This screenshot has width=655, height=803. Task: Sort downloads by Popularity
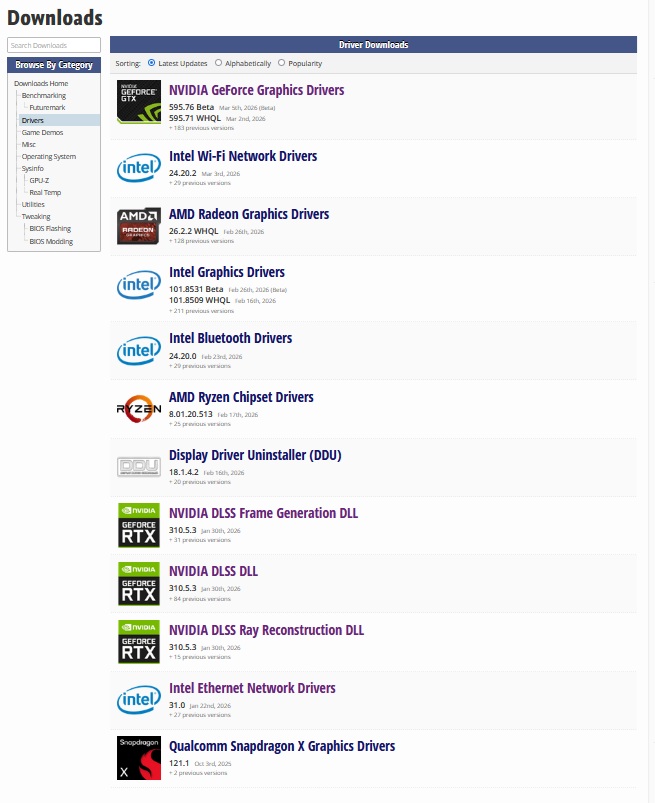pyautogui.click(x=281, y=63)
